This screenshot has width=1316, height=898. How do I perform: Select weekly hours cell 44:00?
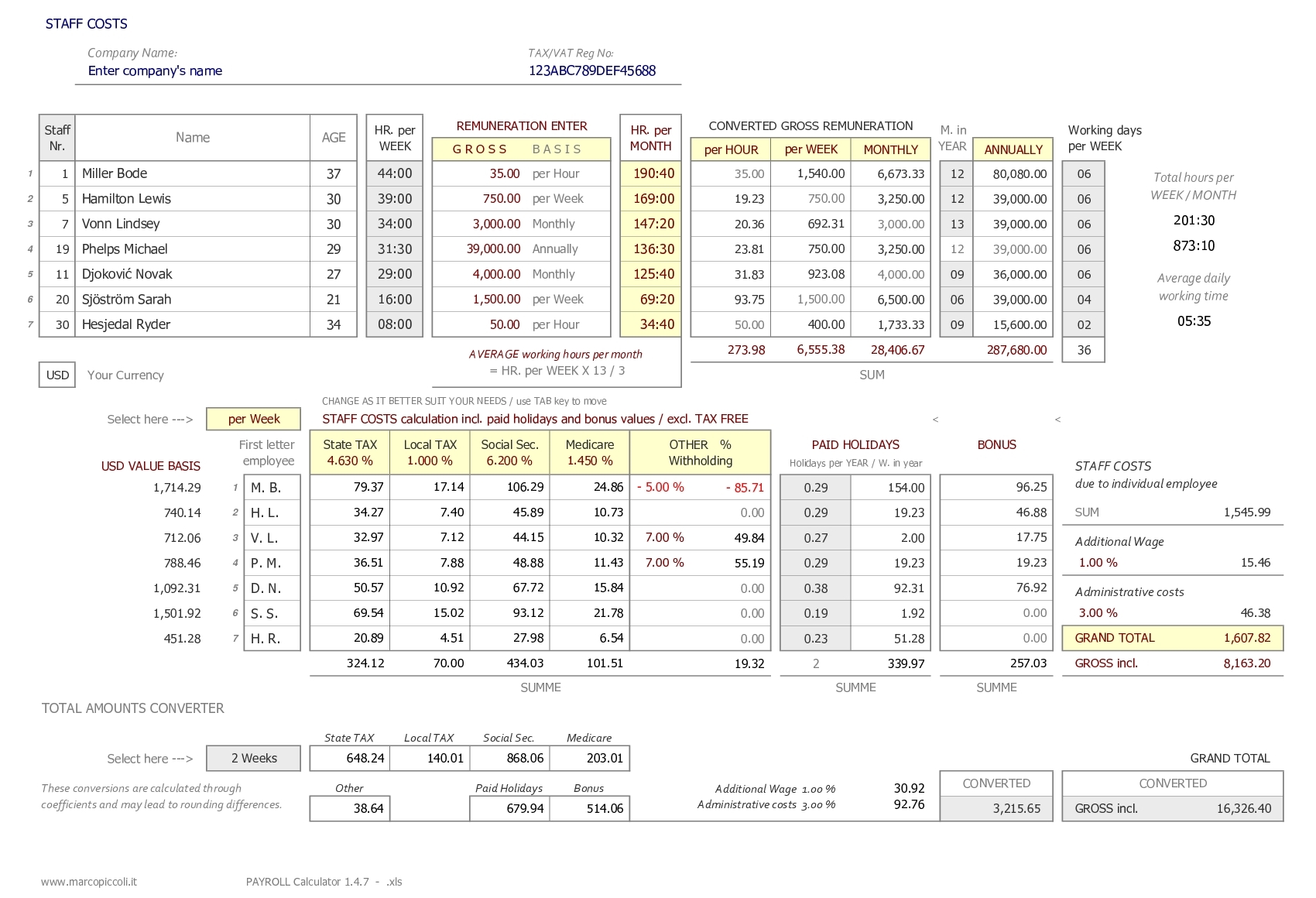point(395,173)
